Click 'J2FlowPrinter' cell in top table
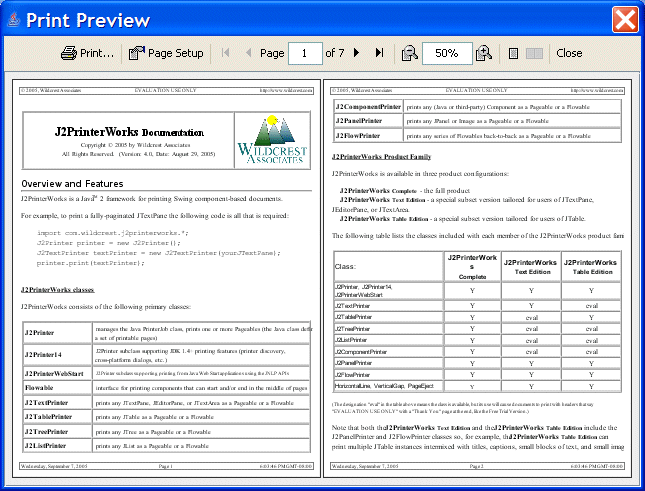This screenshot has width=645, height=491. (x=368, y=136)
